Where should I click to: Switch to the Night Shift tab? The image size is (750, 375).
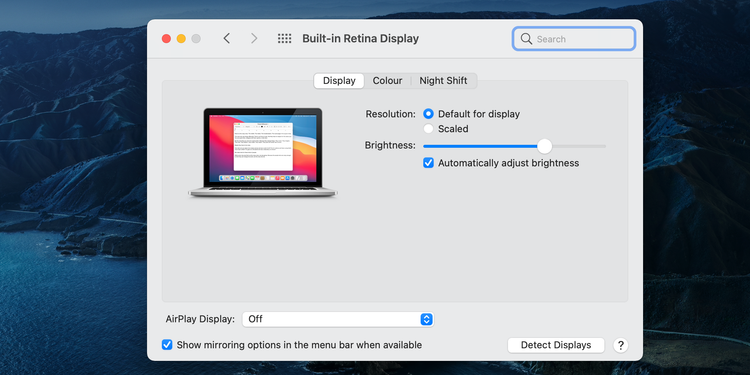coord(443,81)
